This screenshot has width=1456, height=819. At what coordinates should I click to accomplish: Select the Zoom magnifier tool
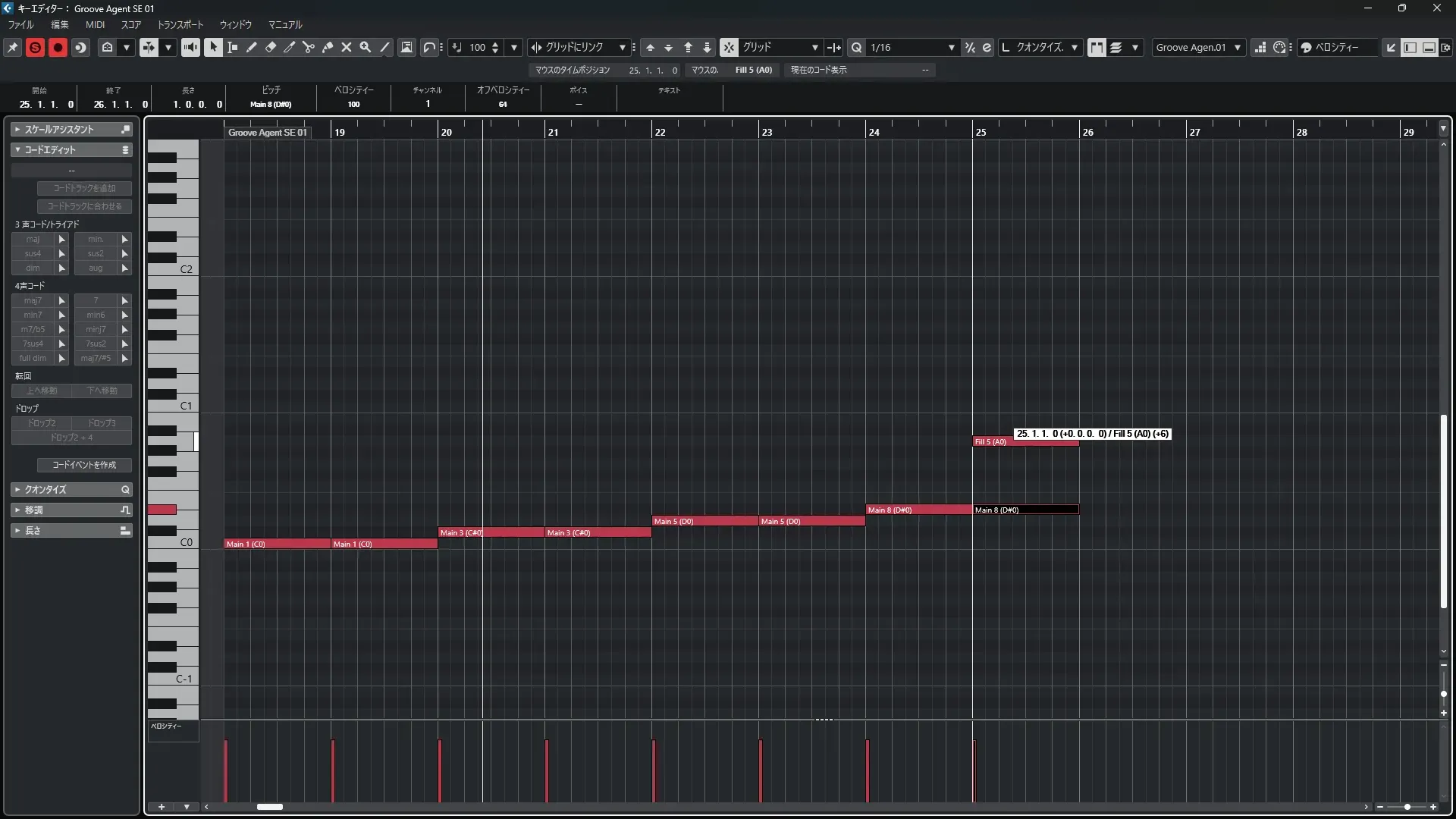coord(366,47)
